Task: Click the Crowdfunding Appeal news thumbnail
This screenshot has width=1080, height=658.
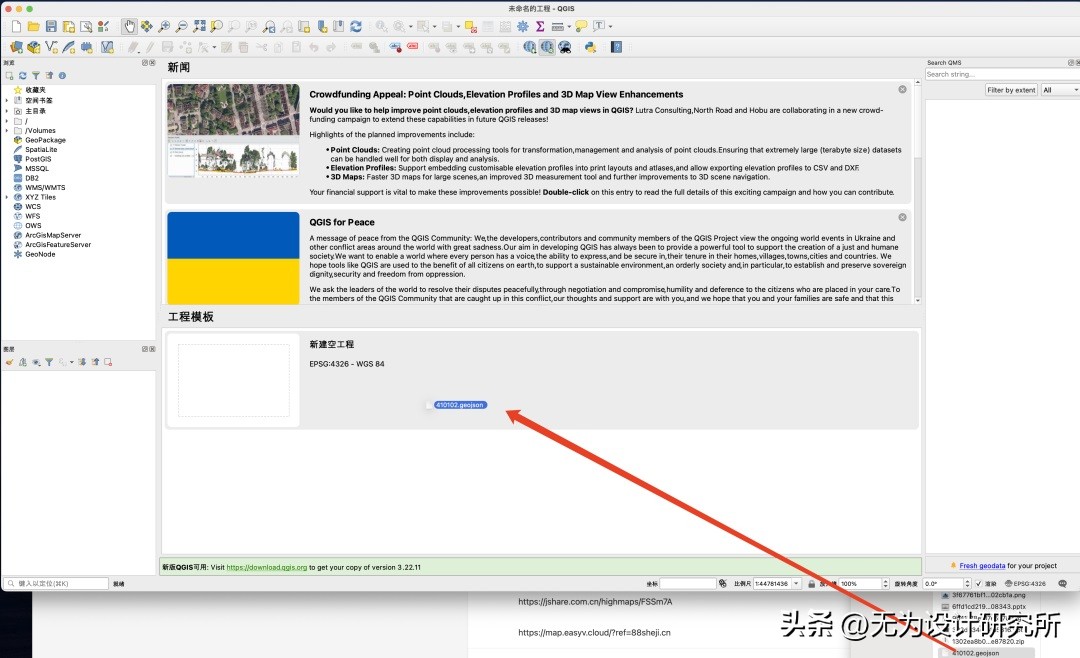Action: click(233, 132)
